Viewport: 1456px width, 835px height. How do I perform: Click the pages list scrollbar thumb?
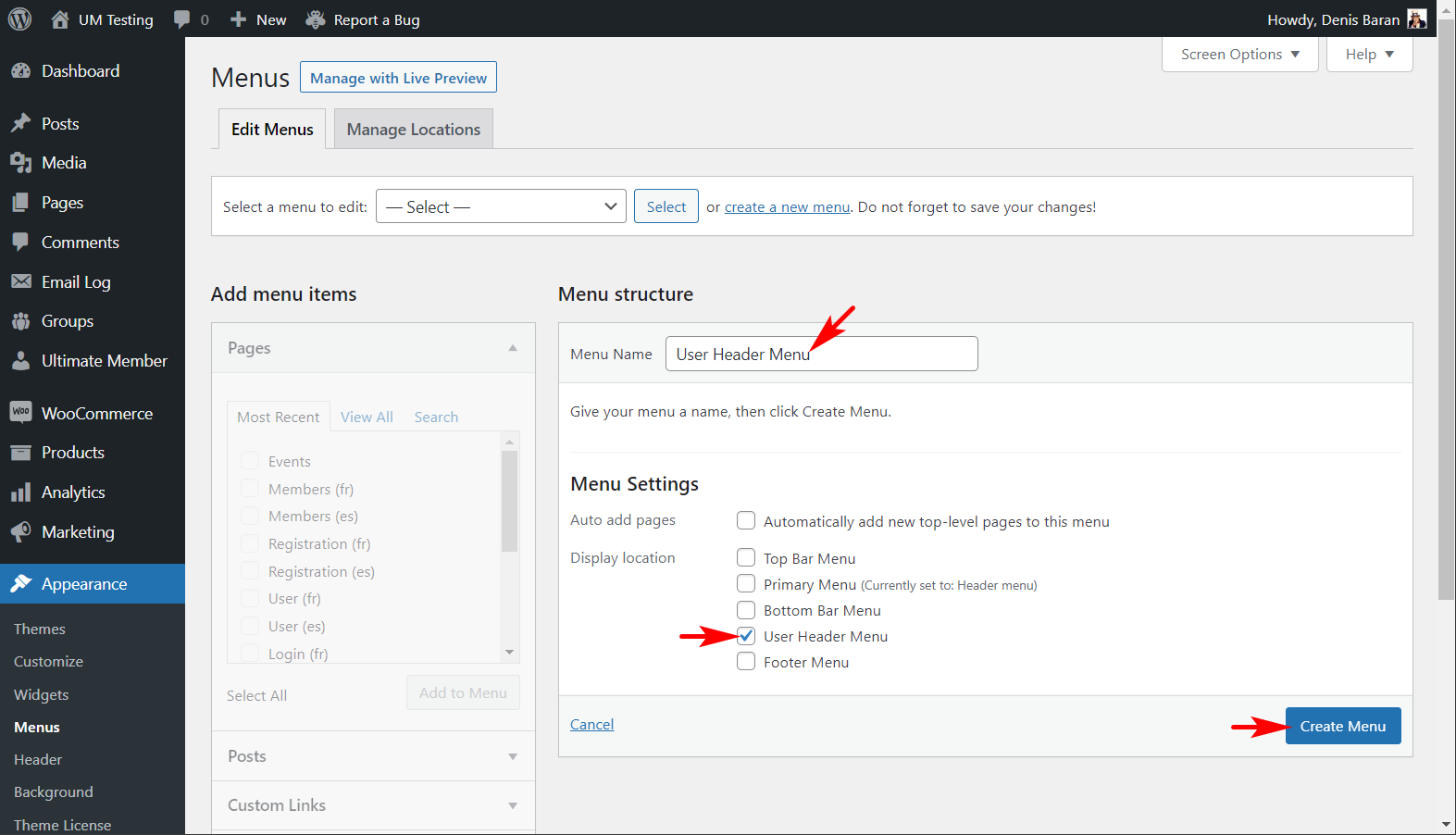tap(509, 501)
